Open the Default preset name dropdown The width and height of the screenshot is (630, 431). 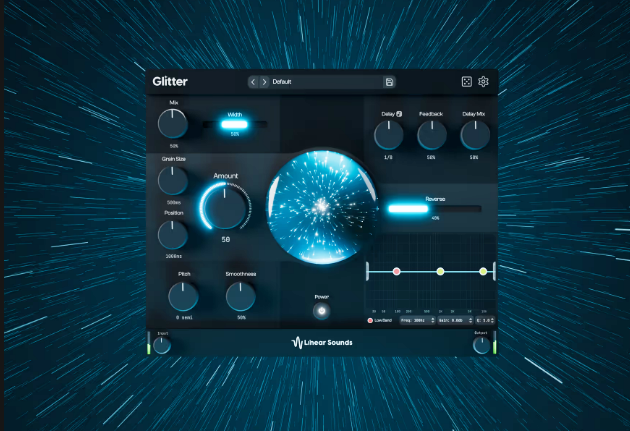325,82
